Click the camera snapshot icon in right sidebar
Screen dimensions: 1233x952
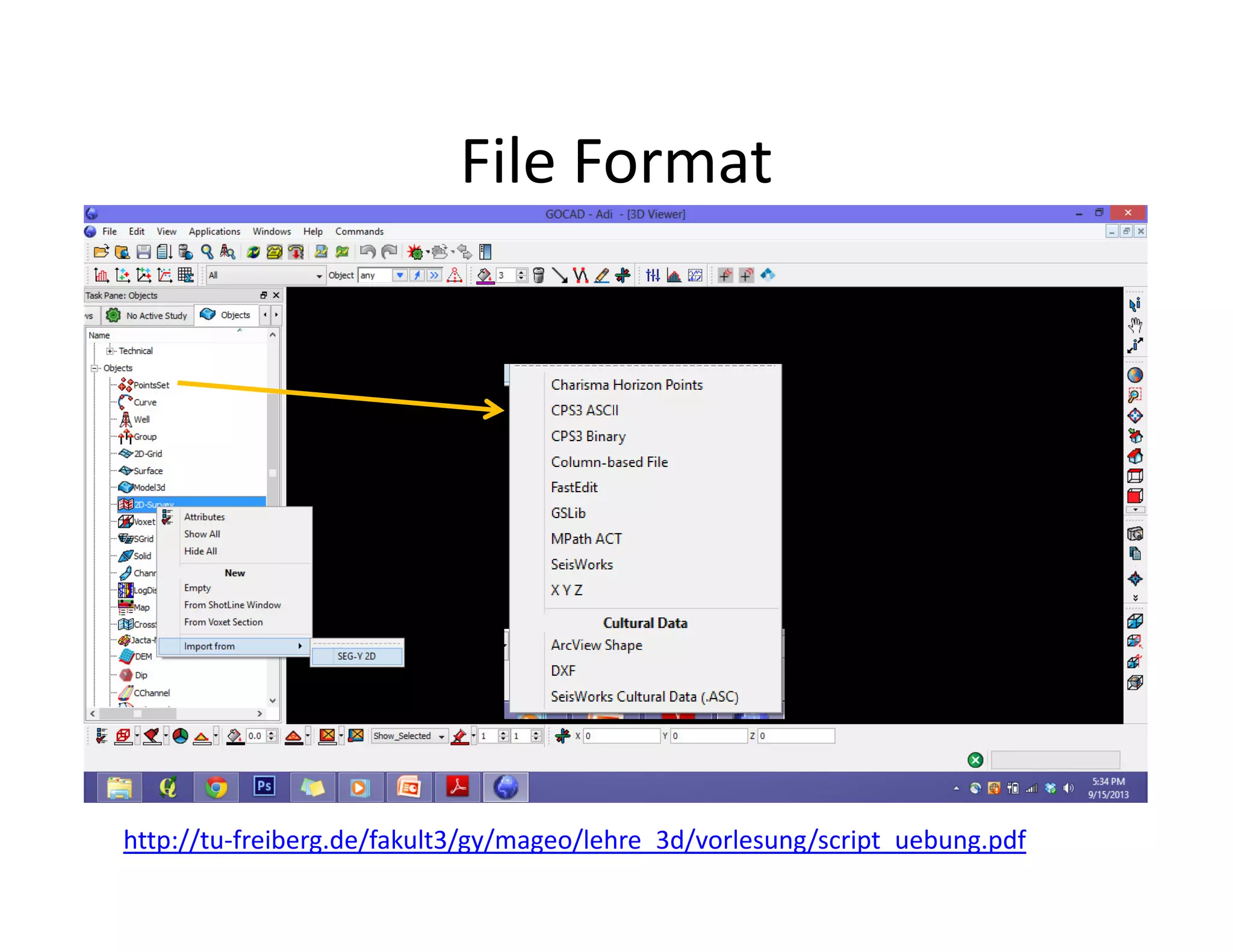point(1135,534)
